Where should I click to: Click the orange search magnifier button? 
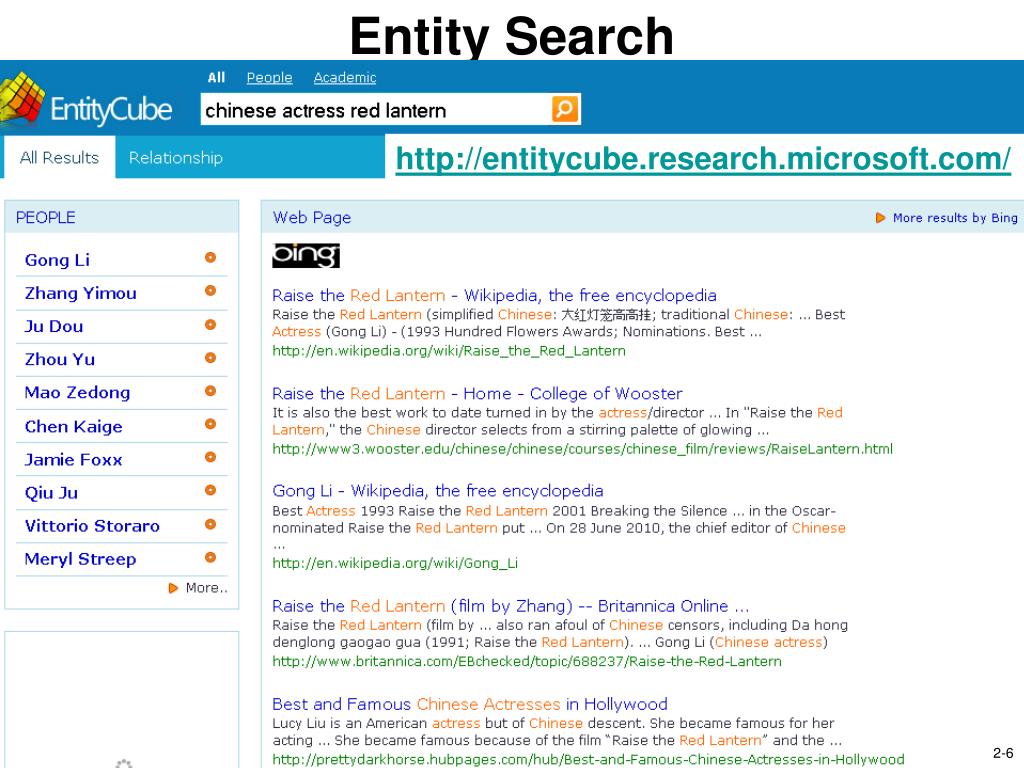point(565,109)
